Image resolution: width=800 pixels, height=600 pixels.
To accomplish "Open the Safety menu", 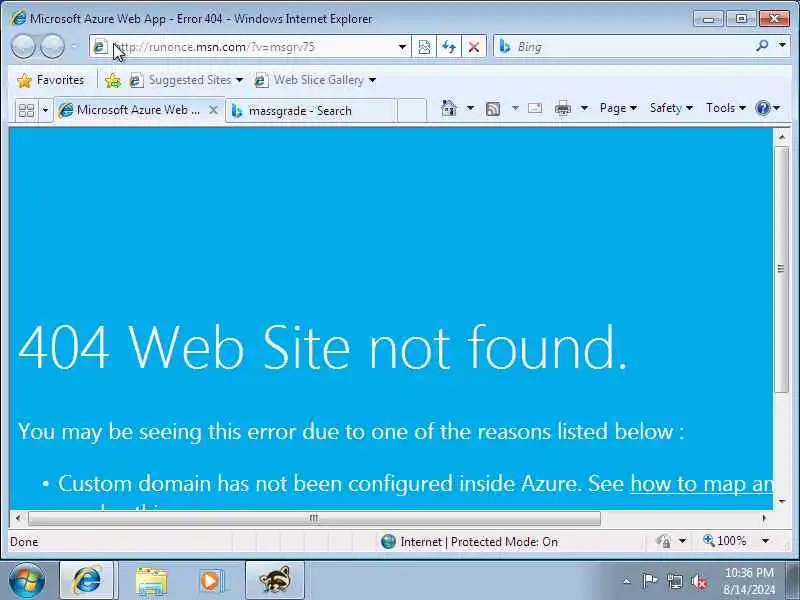I will pos(671,108).
